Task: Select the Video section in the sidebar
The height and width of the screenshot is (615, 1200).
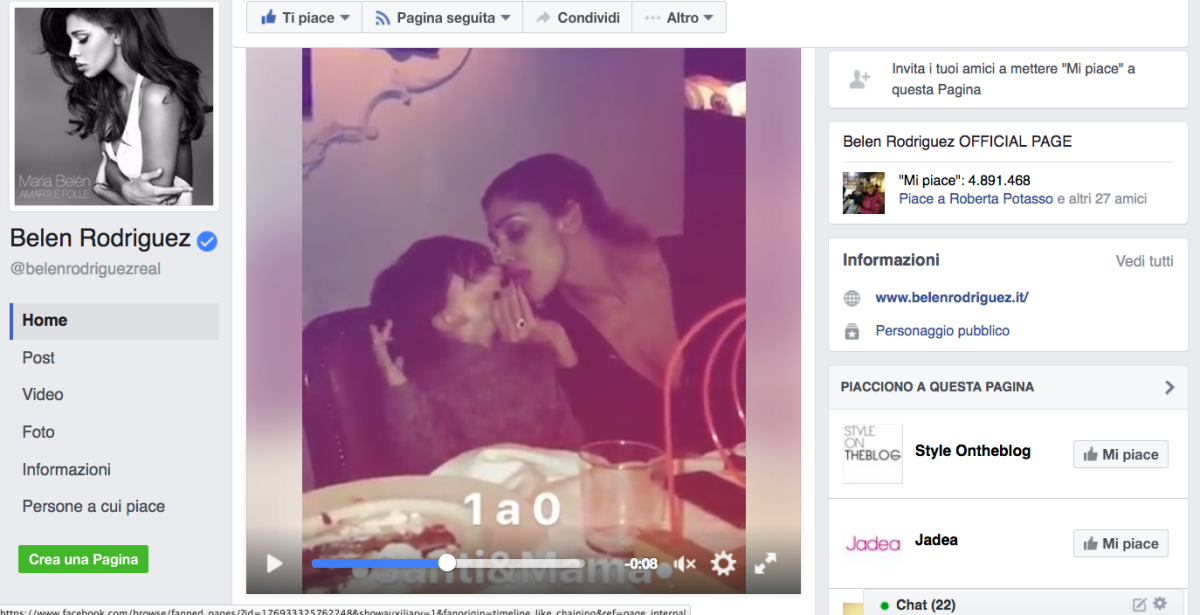Action: (x=42, y=394)
